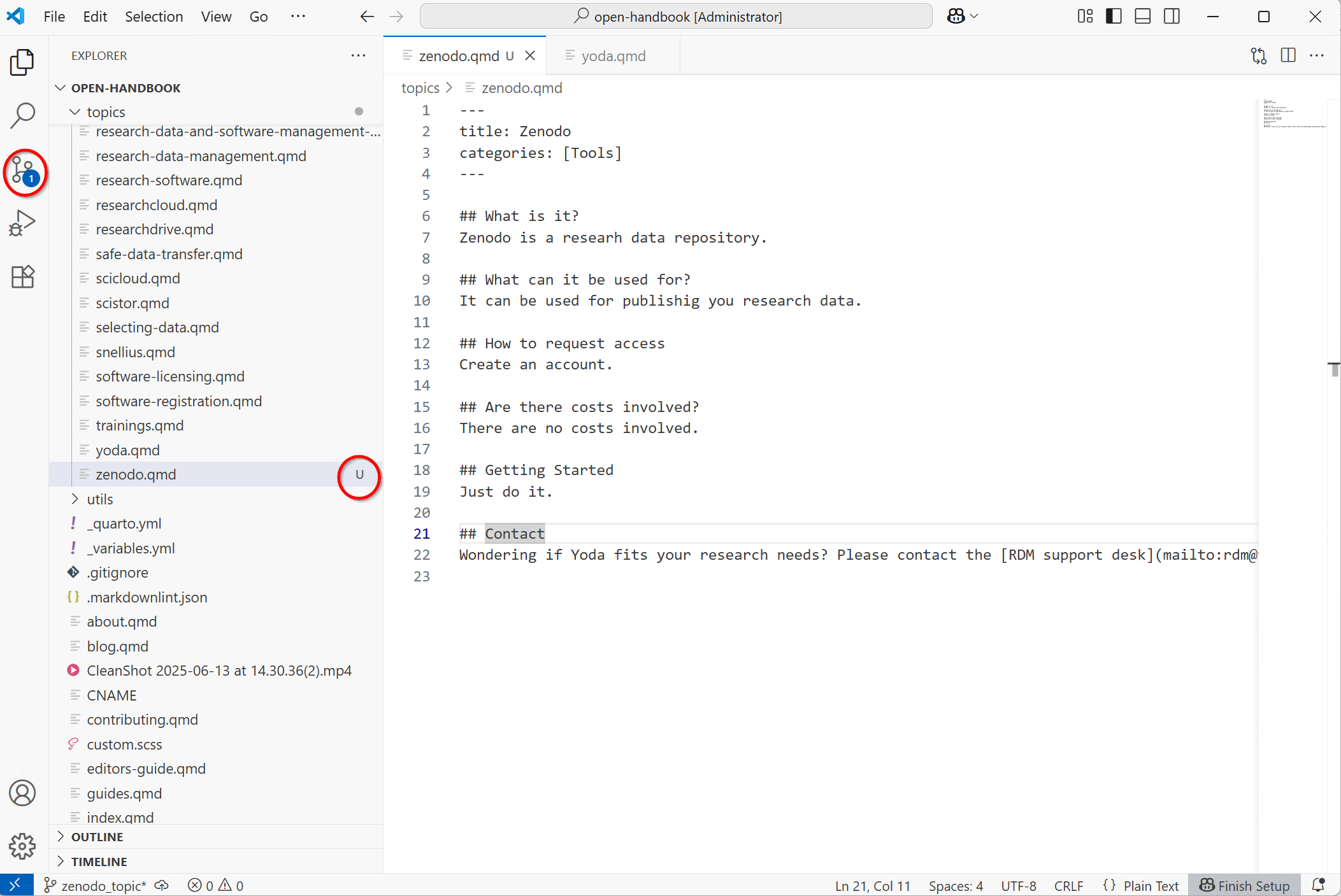
Task: Open the command center search box
Action: [x=676, y=17]
